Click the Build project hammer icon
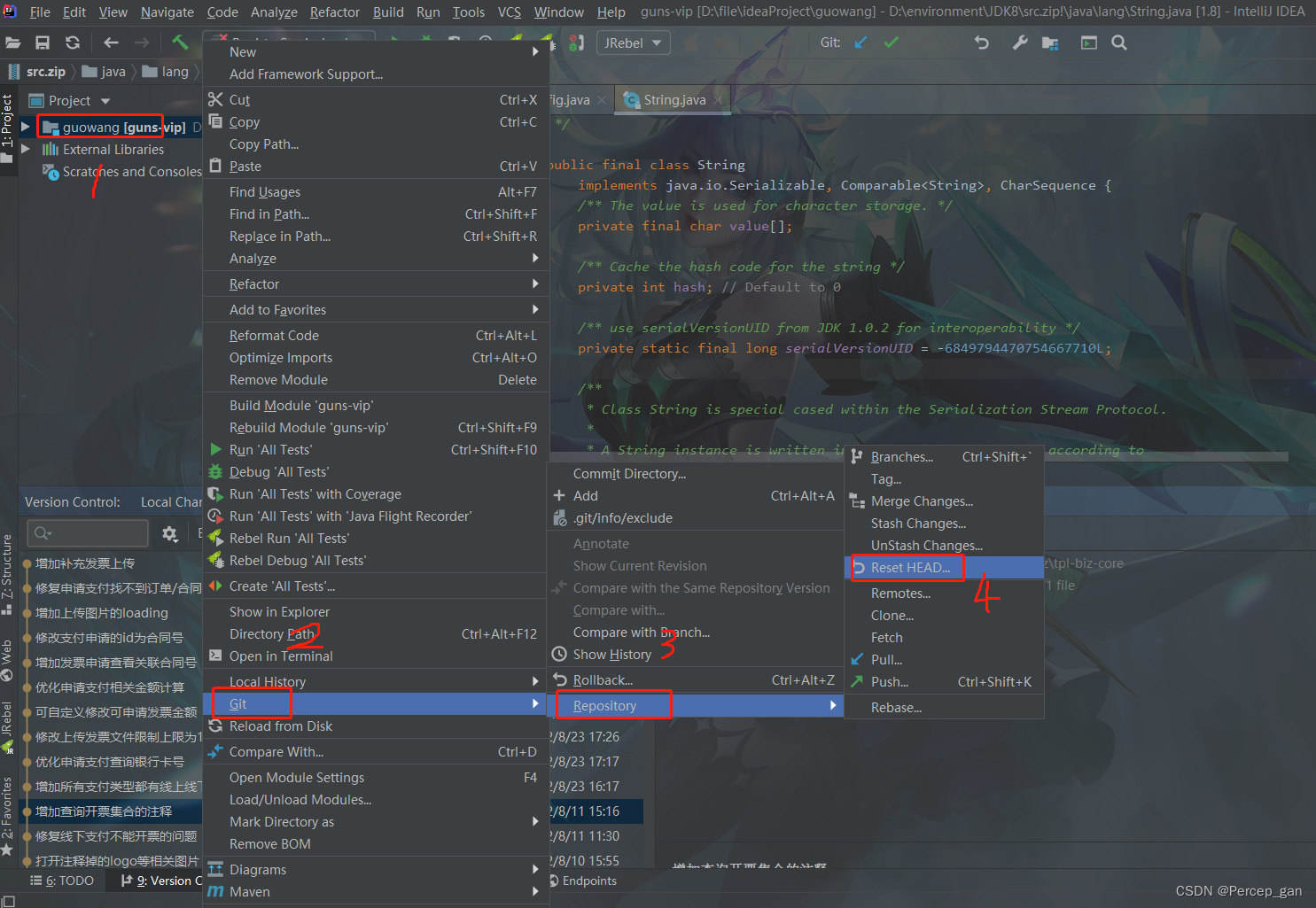This screenshot has height=908, width=1316. click(180, 43)
